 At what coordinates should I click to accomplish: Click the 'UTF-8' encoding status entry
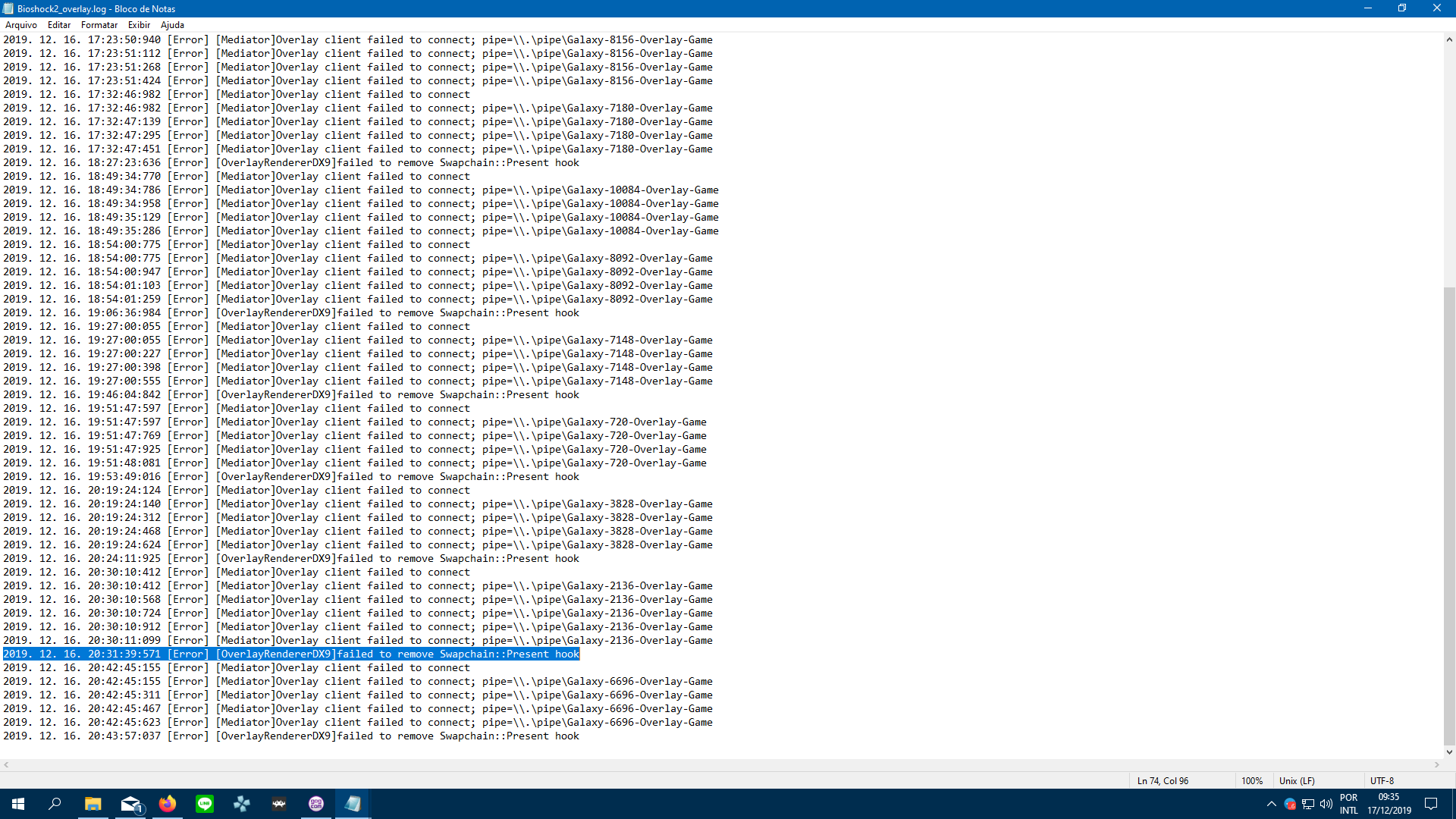1382,781
